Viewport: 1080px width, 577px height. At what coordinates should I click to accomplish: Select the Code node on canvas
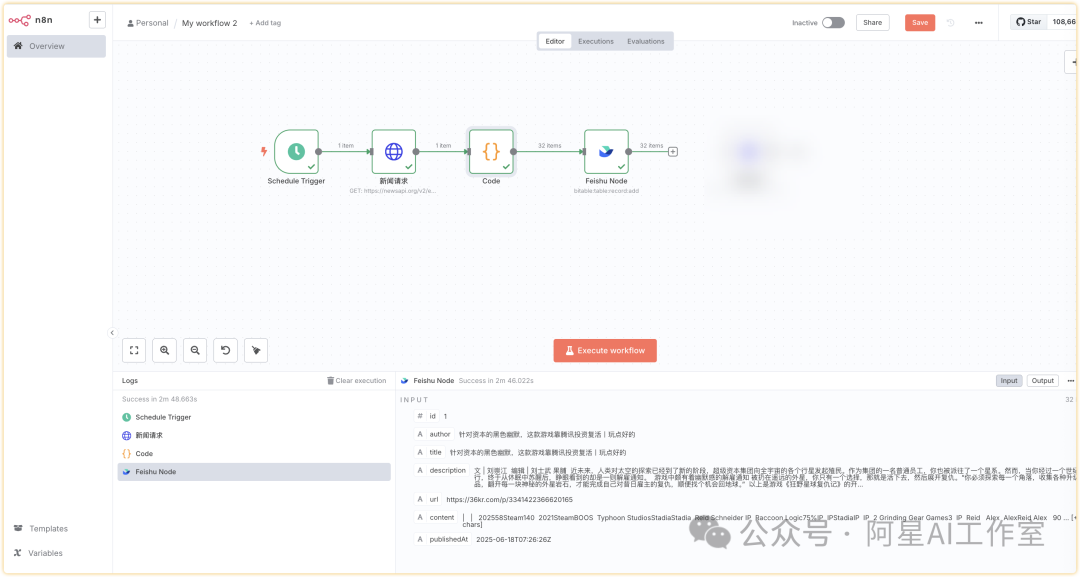point(491,151)
